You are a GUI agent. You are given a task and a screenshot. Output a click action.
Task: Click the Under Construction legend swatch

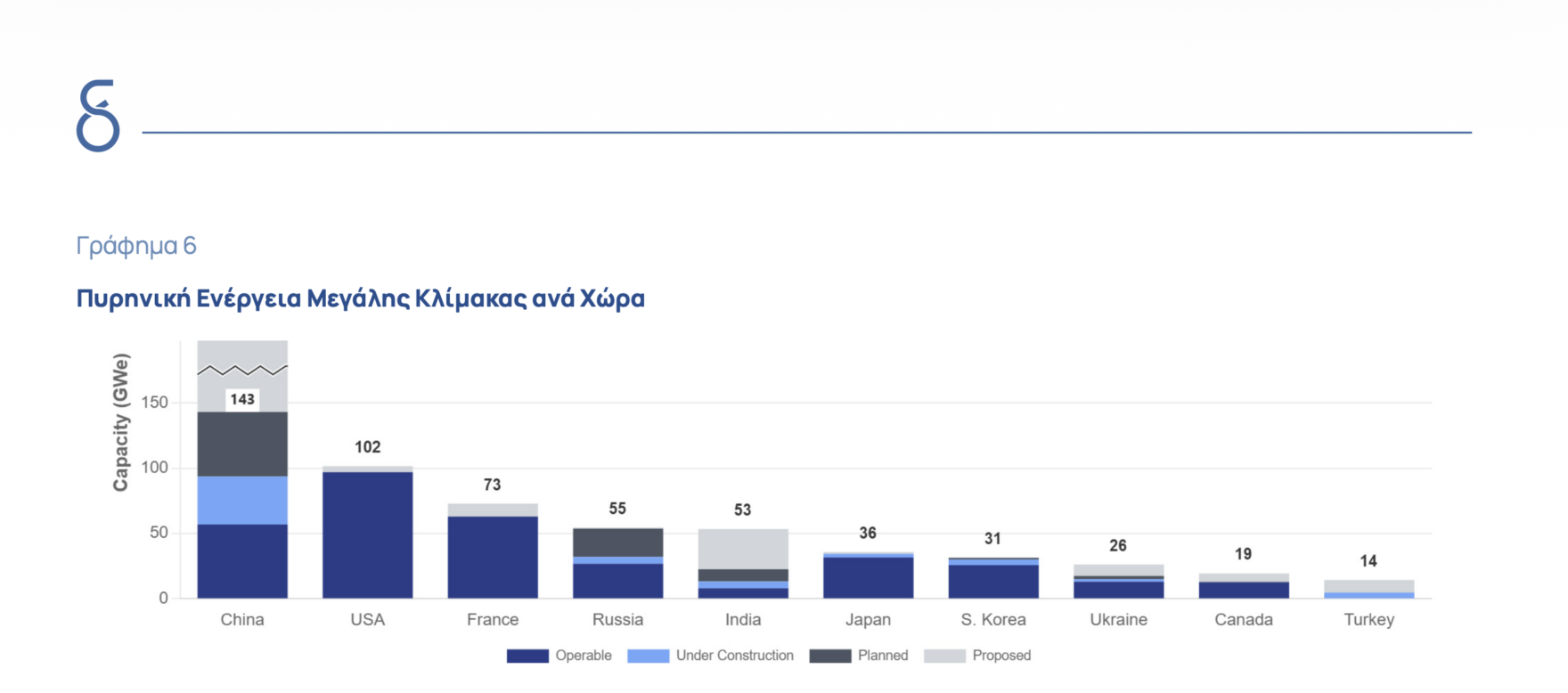coord(648,656)
